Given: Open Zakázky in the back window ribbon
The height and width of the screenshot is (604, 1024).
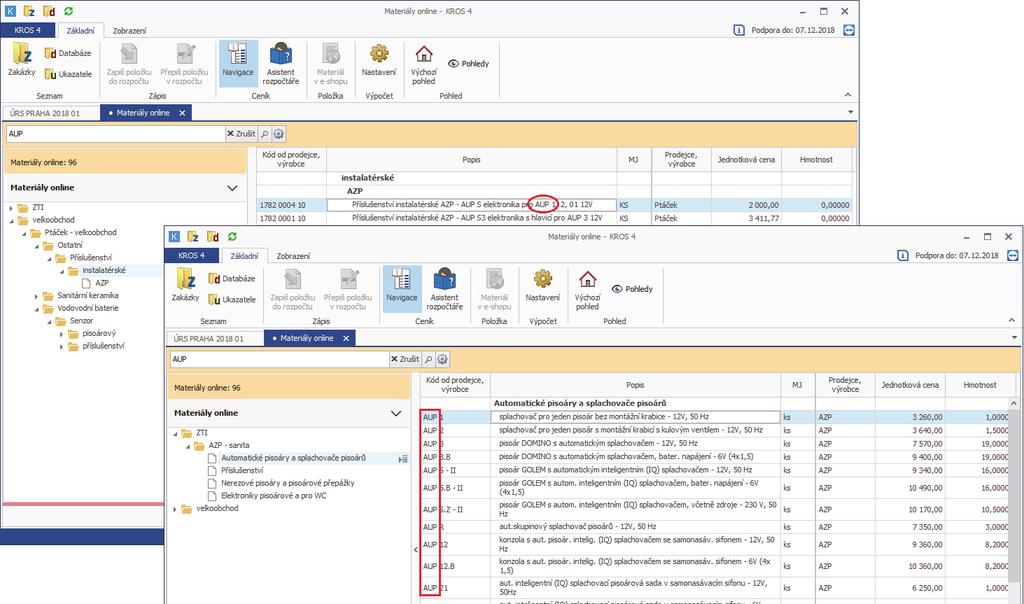Looking at the screenshot, I should point(22,60).
